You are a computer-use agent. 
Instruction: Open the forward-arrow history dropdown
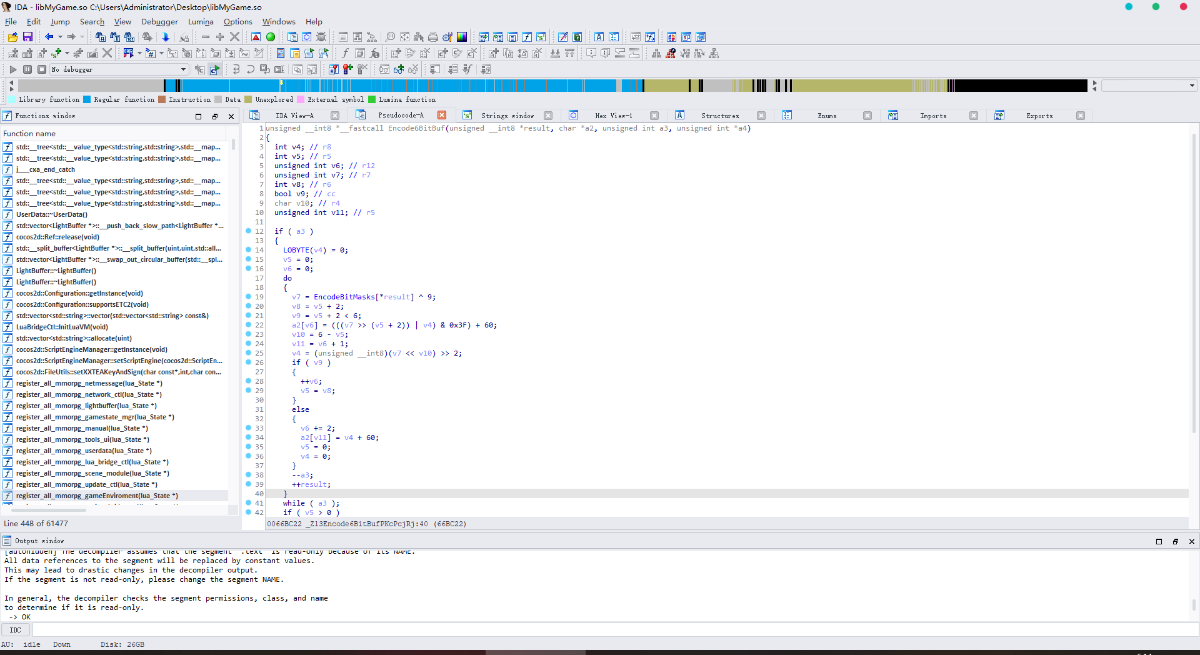pyautogui.click(x=82, y=37)
